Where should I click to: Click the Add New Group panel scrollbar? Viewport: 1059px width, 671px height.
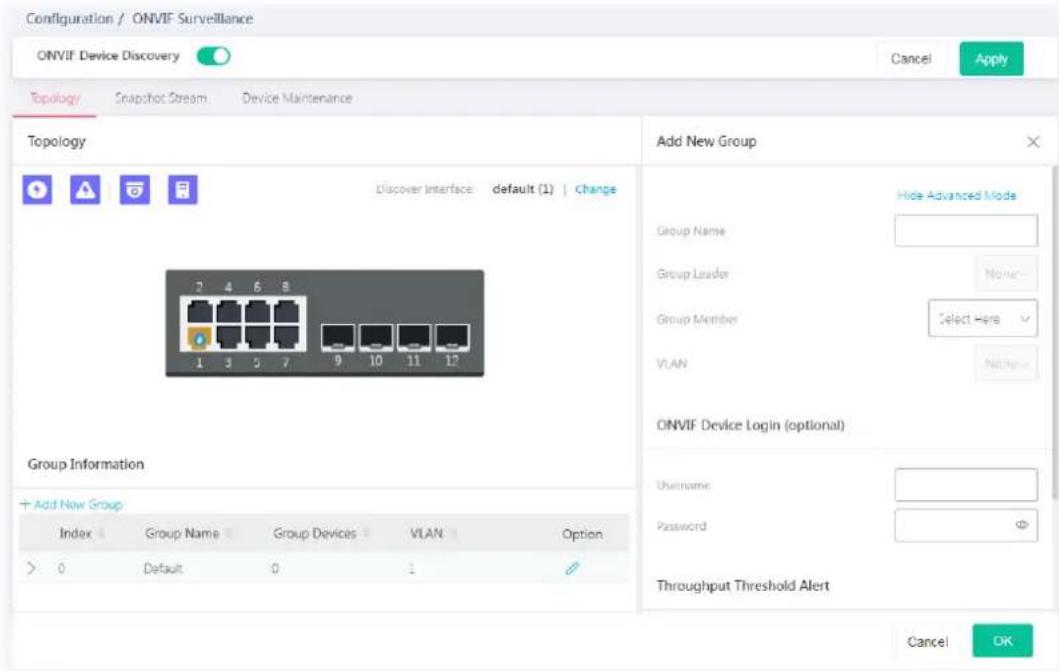(1054, 331)
